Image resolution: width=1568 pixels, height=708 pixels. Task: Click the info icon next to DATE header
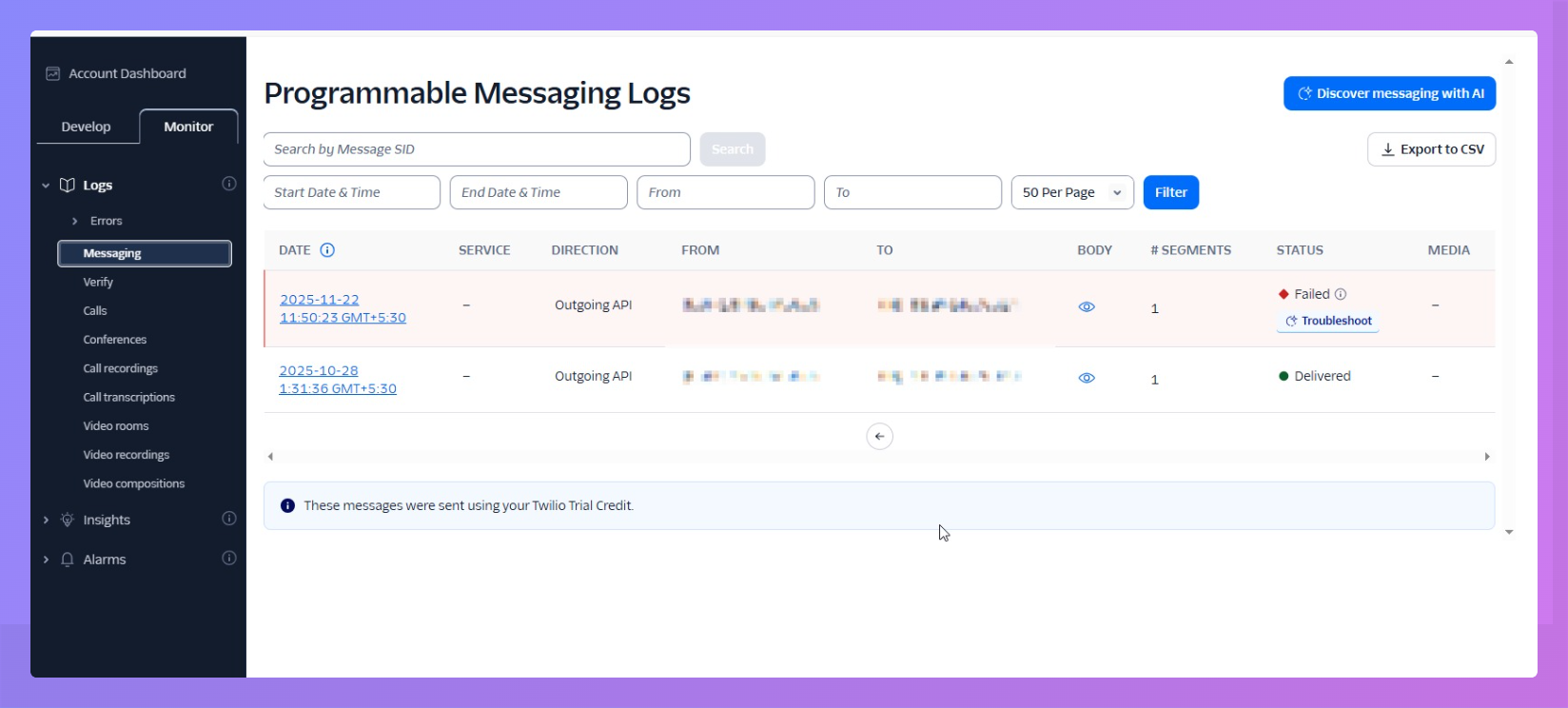[x=327, y=250]
